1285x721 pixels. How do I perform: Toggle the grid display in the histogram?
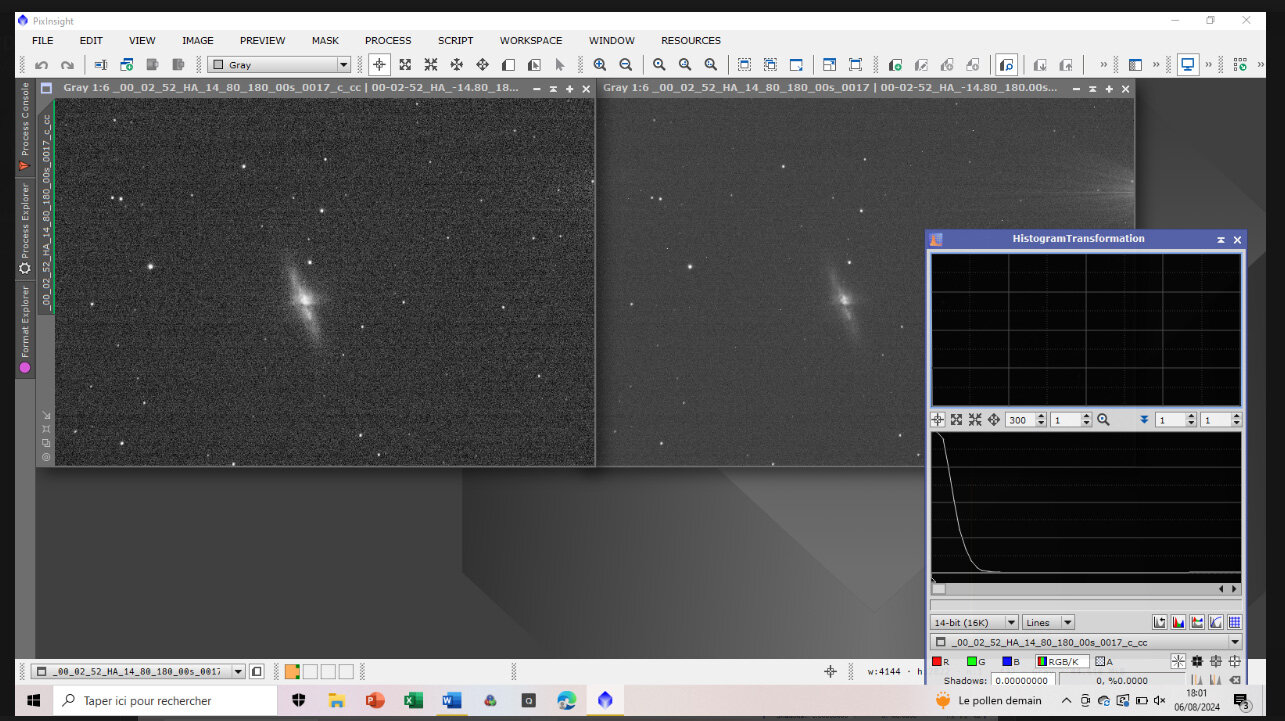click(1234, 622)
